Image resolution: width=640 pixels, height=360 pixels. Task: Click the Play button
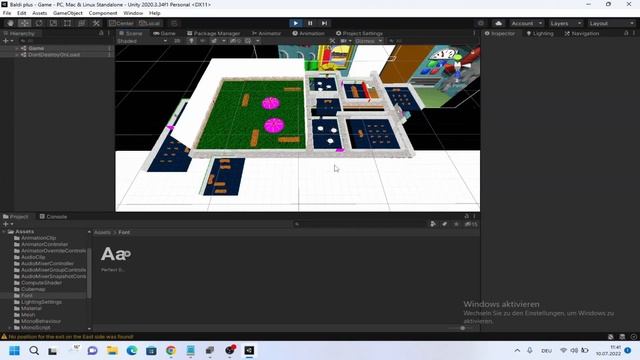(296, 23)
